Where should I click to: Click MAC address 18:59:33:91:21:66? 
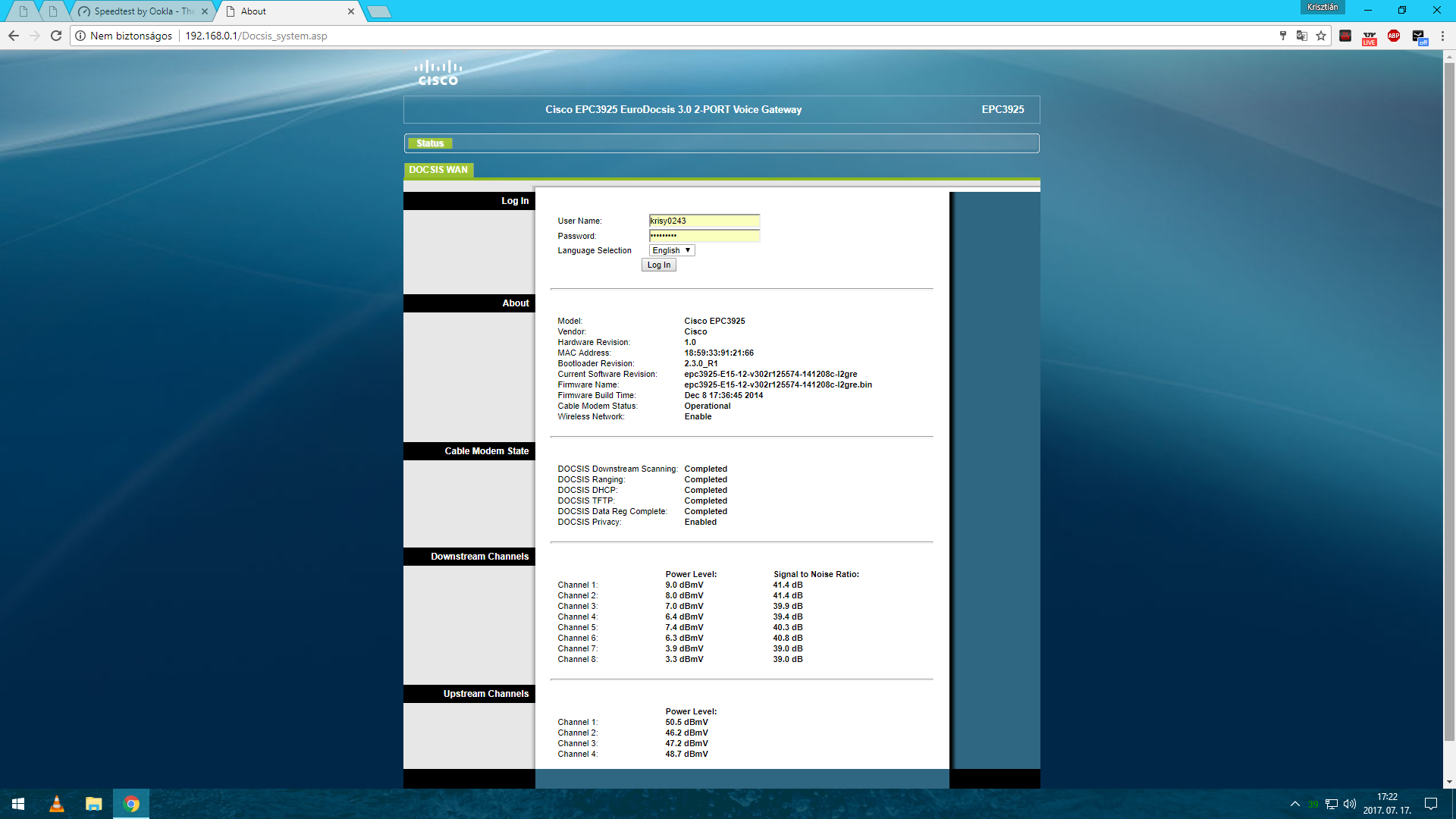719,353
